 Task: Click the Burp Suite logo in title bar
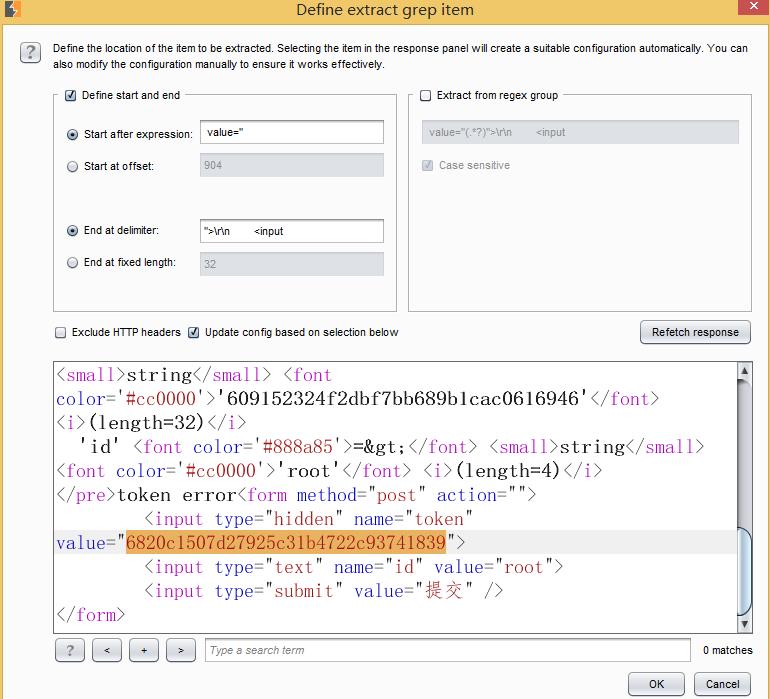point(13,10)
